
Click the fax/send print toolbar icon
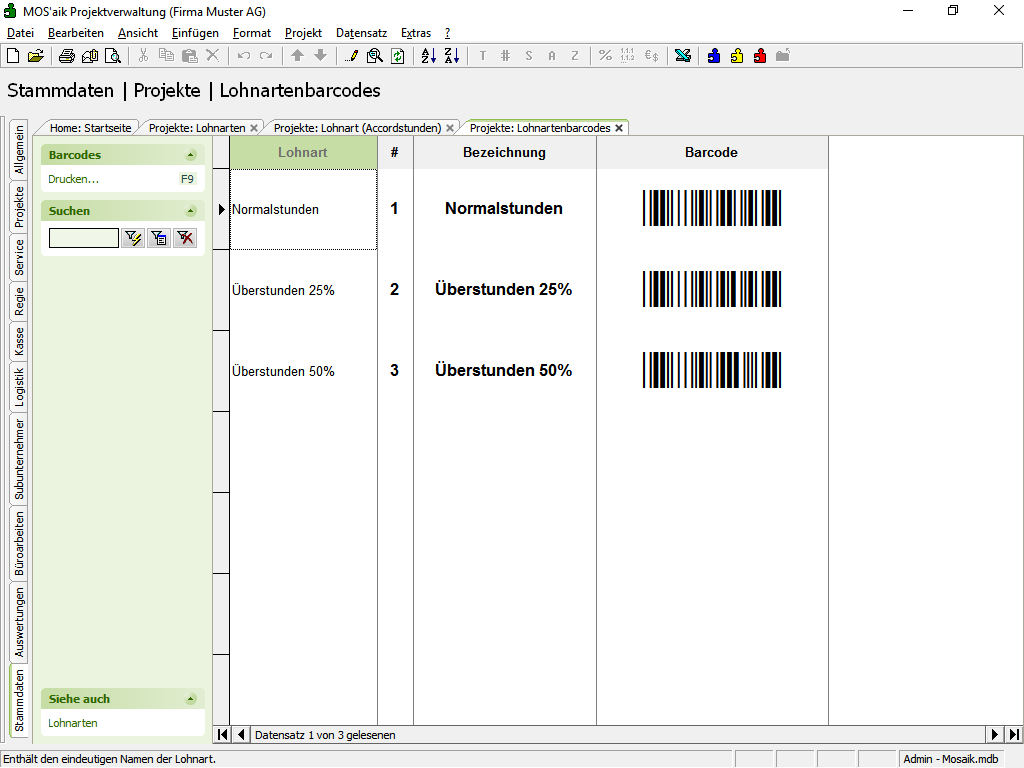(x=90, y=56)
